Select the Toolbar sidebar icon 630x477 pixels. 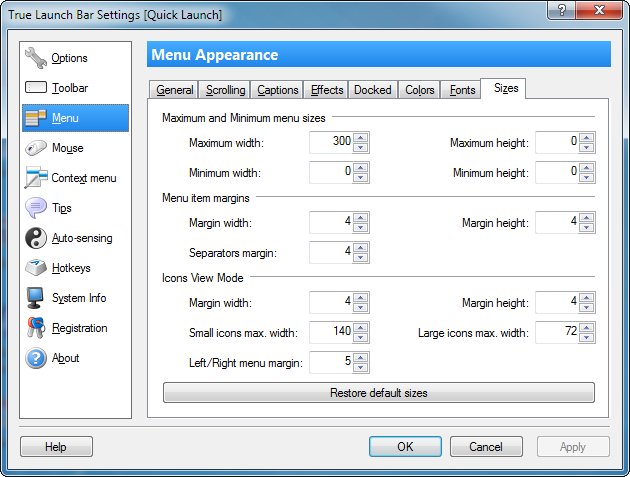click(36, 88)
